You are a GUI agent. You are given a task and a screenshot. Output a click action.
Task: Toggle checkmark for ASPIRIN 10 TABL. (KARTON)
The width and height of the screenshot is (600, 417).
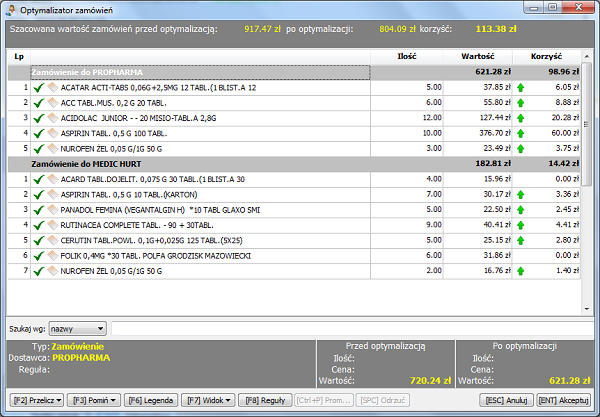pos(38,194)
